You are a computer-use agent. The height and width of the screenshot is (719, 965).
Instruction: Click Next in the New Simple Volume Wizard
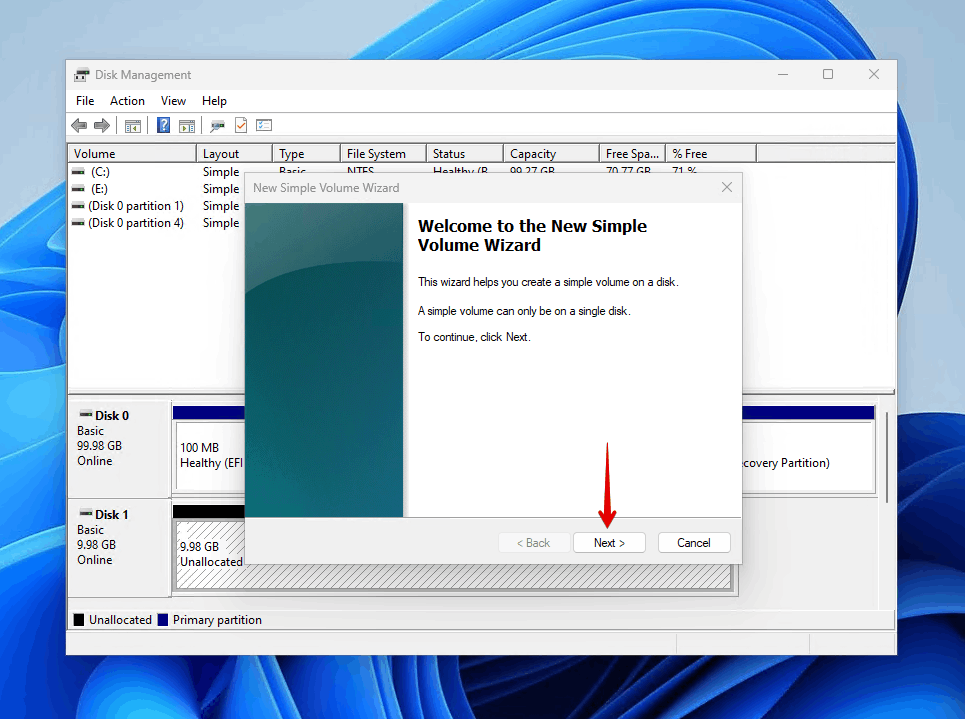609,542
